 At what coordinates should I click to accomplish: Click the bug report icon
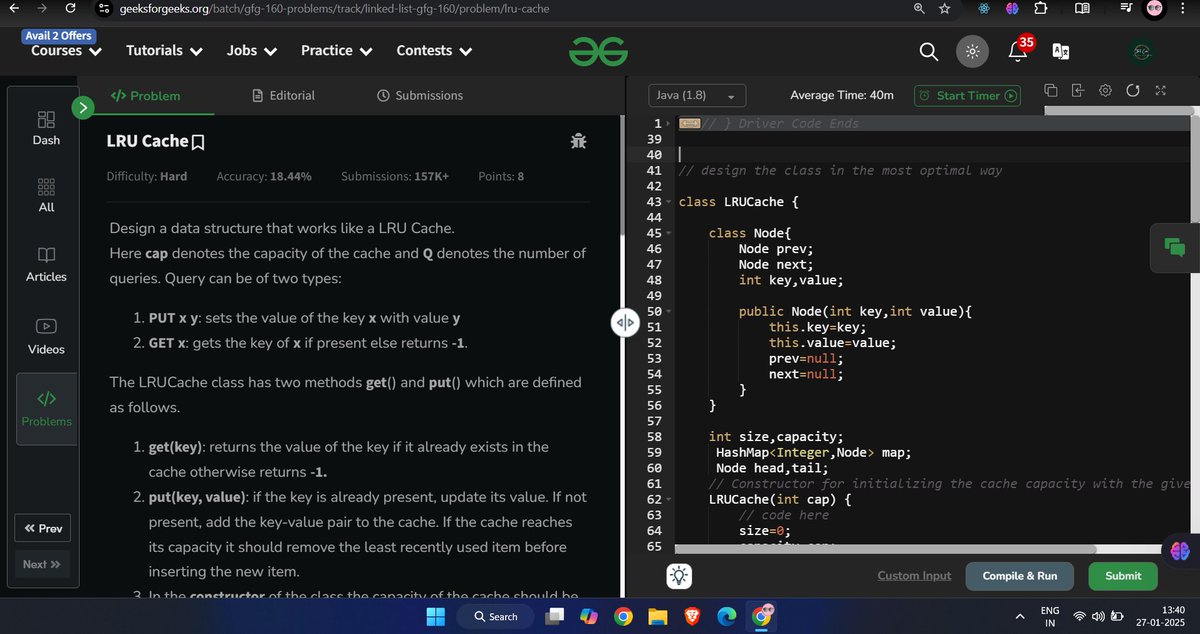pos(578,141)
